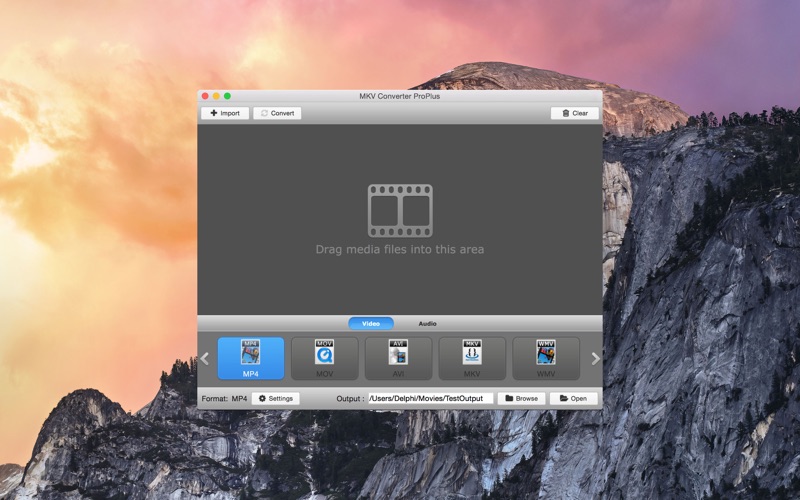Click the Import button

tap(225, 113)
